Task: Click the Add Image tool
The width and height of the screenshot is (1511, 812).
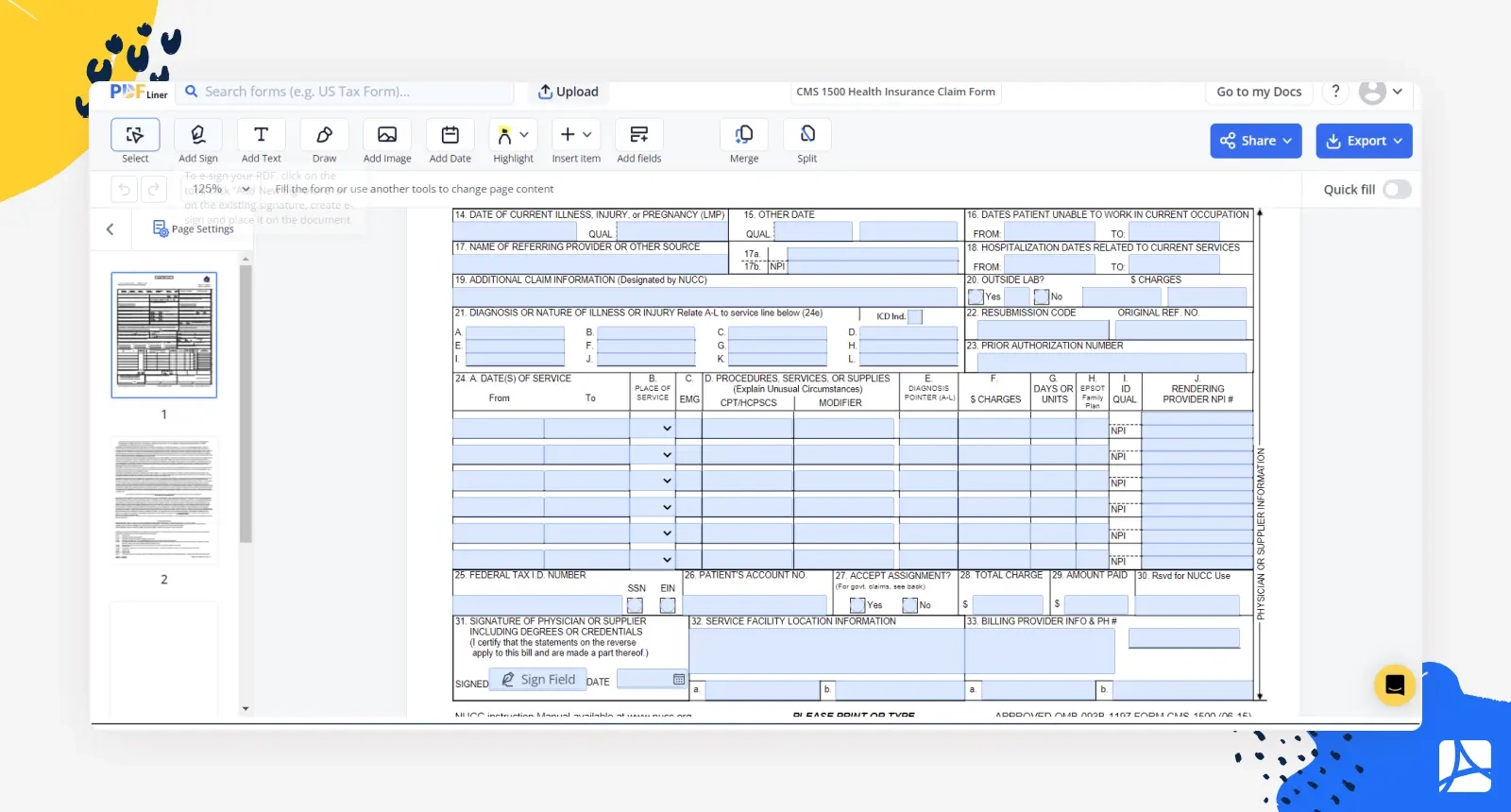Action: 387,135
